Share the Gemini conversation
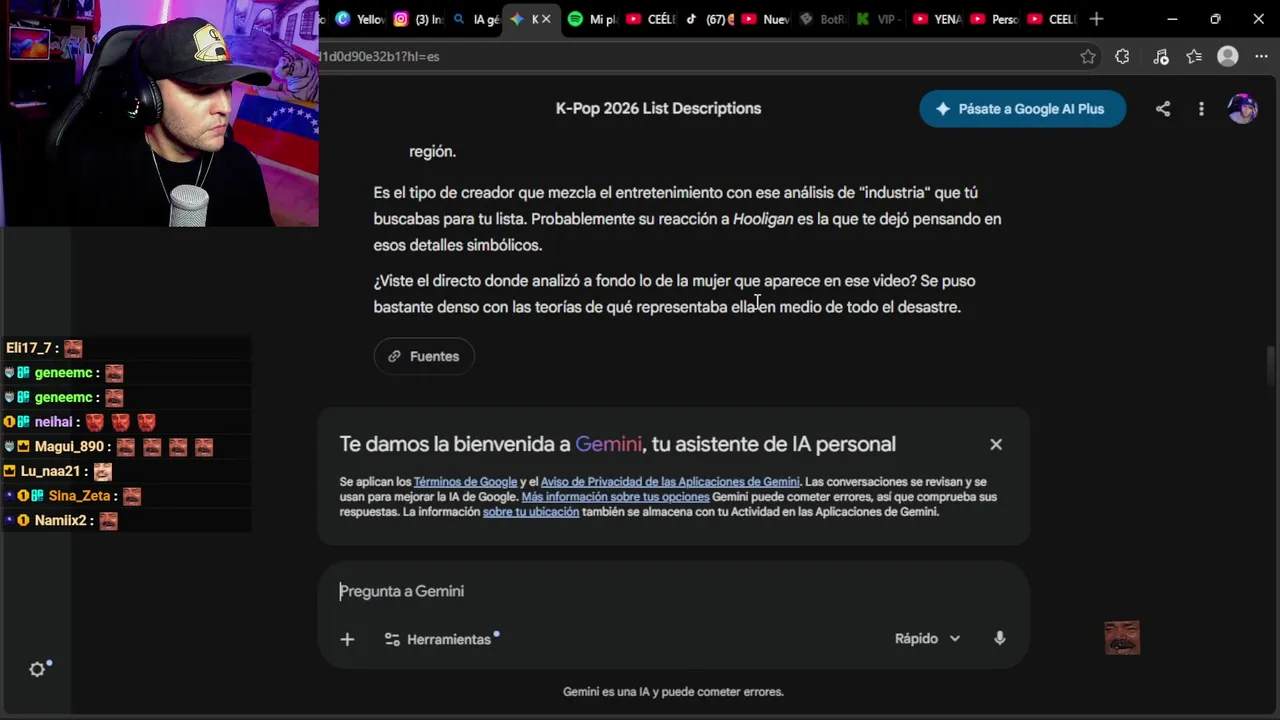The width and height of the screenshot is (1280, 720). click(x=1163, y=109)
